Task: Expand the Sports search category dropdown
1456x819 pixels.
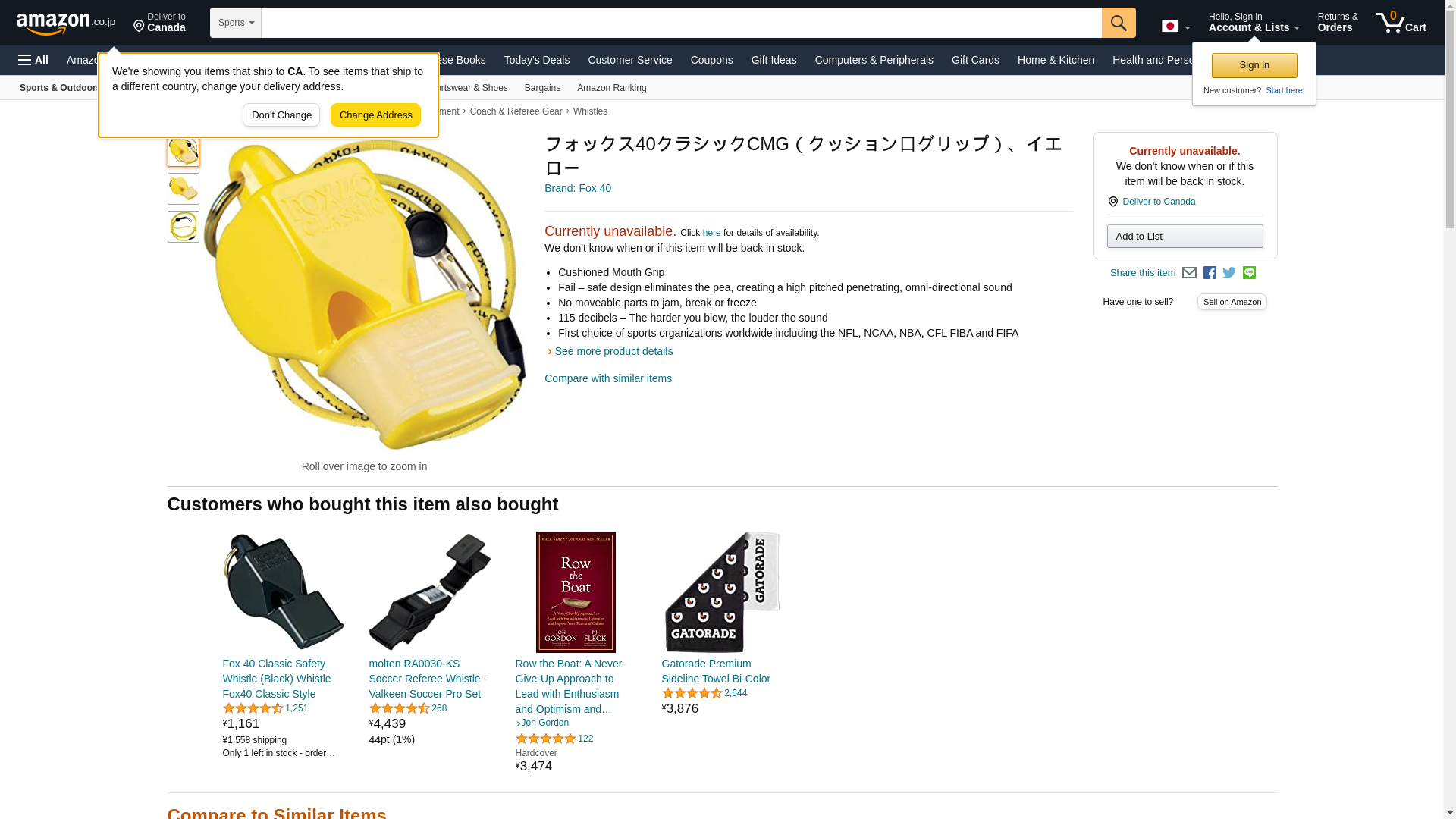Action: coord(236,23)
